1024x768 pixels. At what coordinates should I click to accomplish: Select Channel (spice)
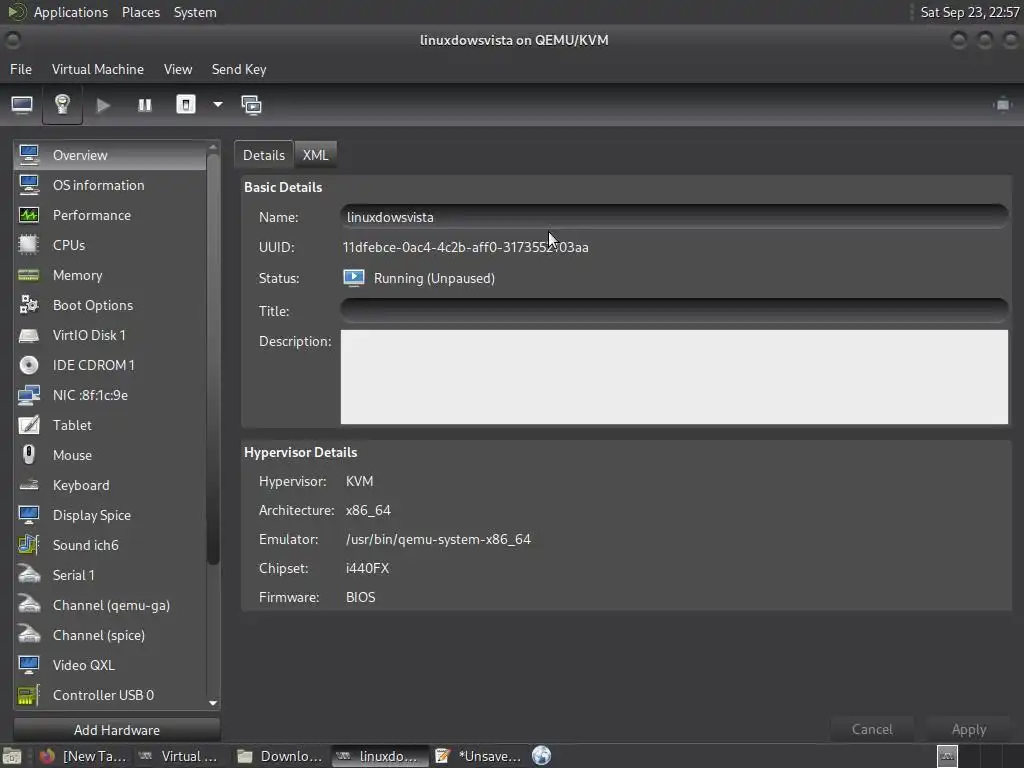[x=110, y=636]
